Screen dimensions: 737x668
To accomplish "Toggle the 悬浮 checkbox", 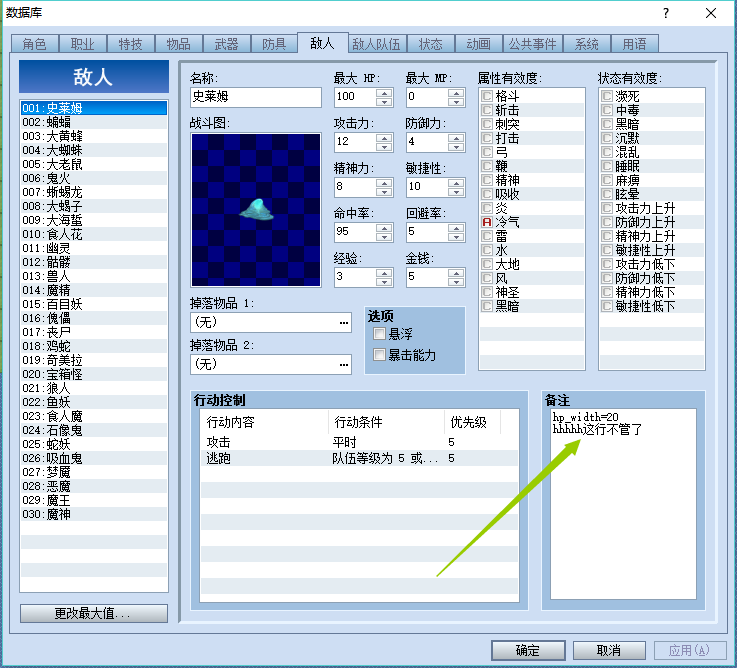I will click(x=379, y=334).
